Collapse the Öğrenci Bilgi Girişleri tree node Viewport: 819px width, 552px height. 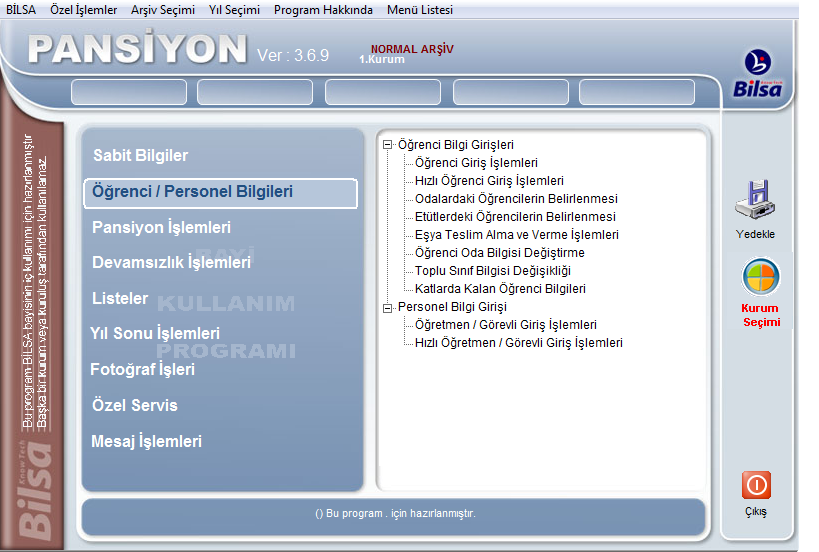click(x=388, y=145)
